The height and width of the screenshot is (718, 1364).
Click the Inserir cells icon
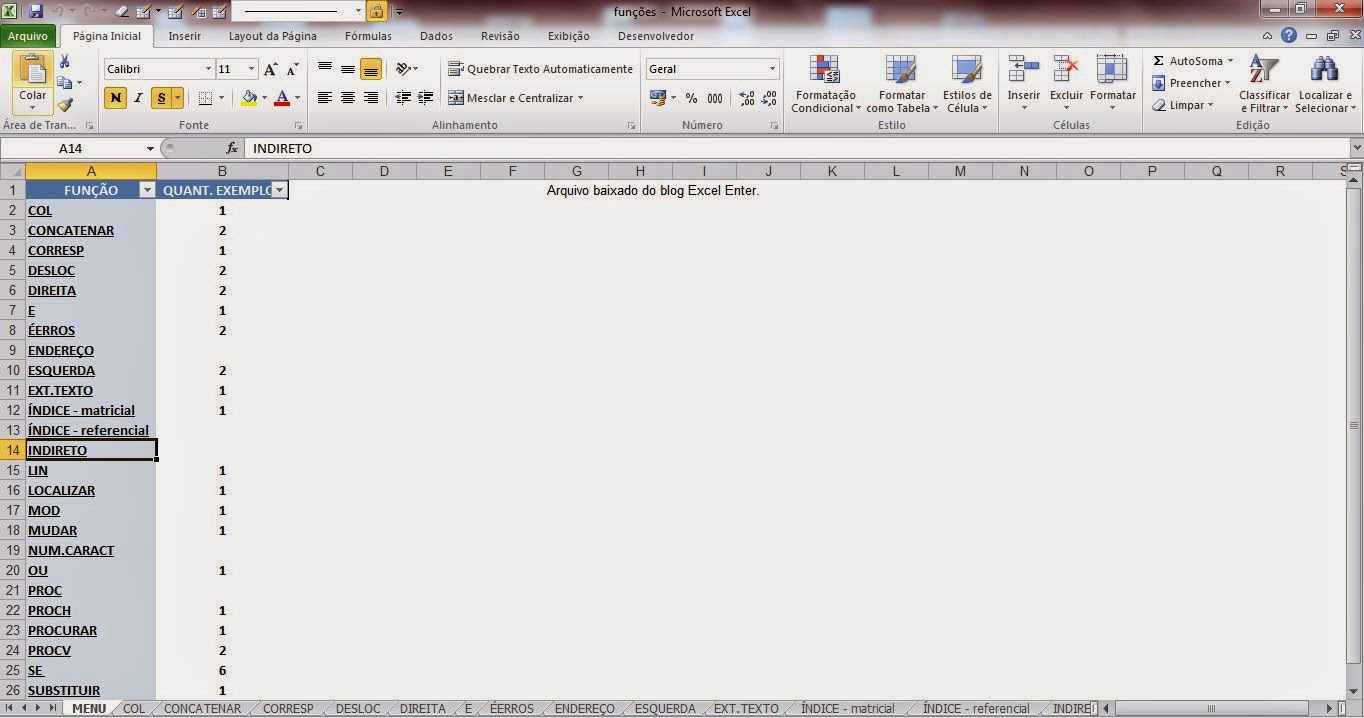pyautogui.click(x=1023, y=70)
